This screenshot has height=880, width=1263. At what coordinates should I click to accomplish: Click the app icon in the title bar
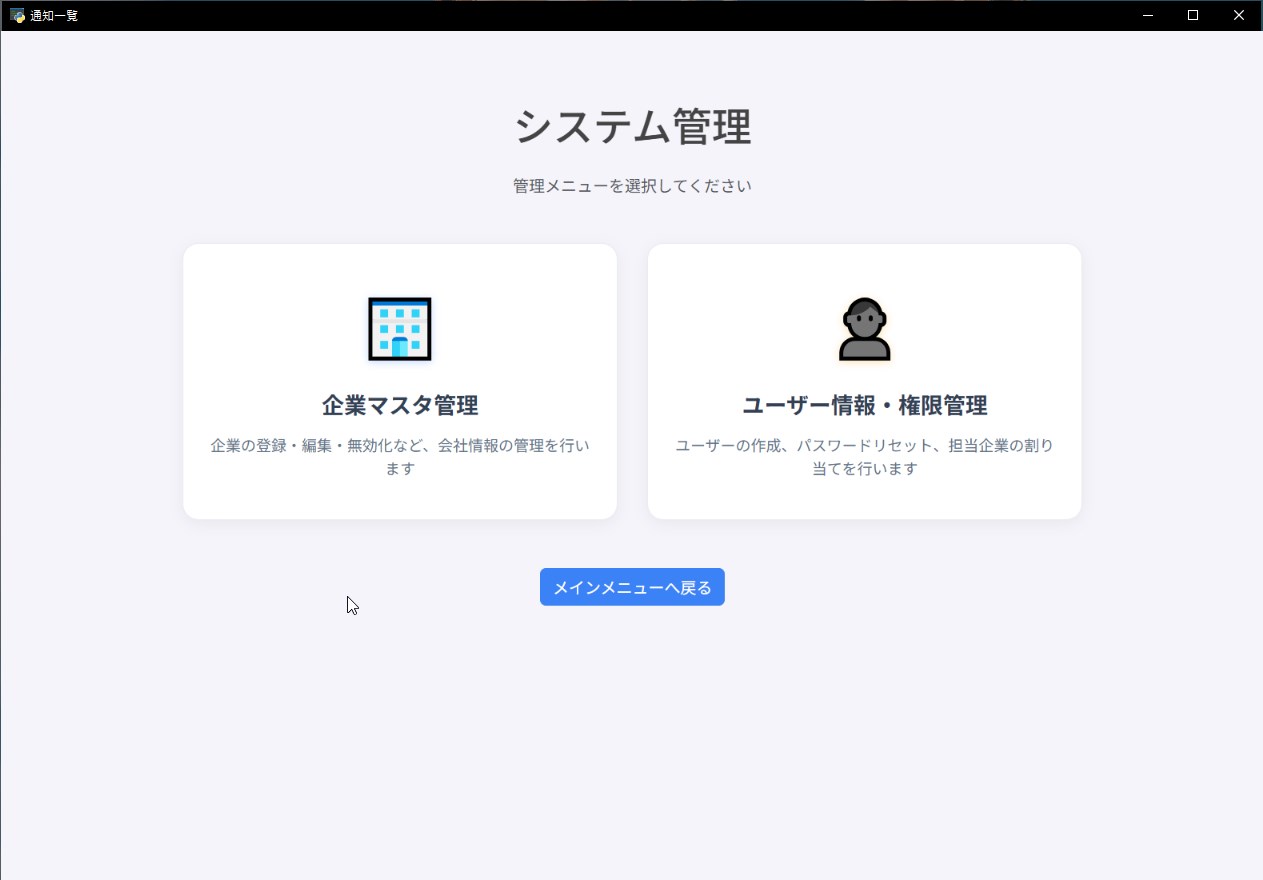15,14
